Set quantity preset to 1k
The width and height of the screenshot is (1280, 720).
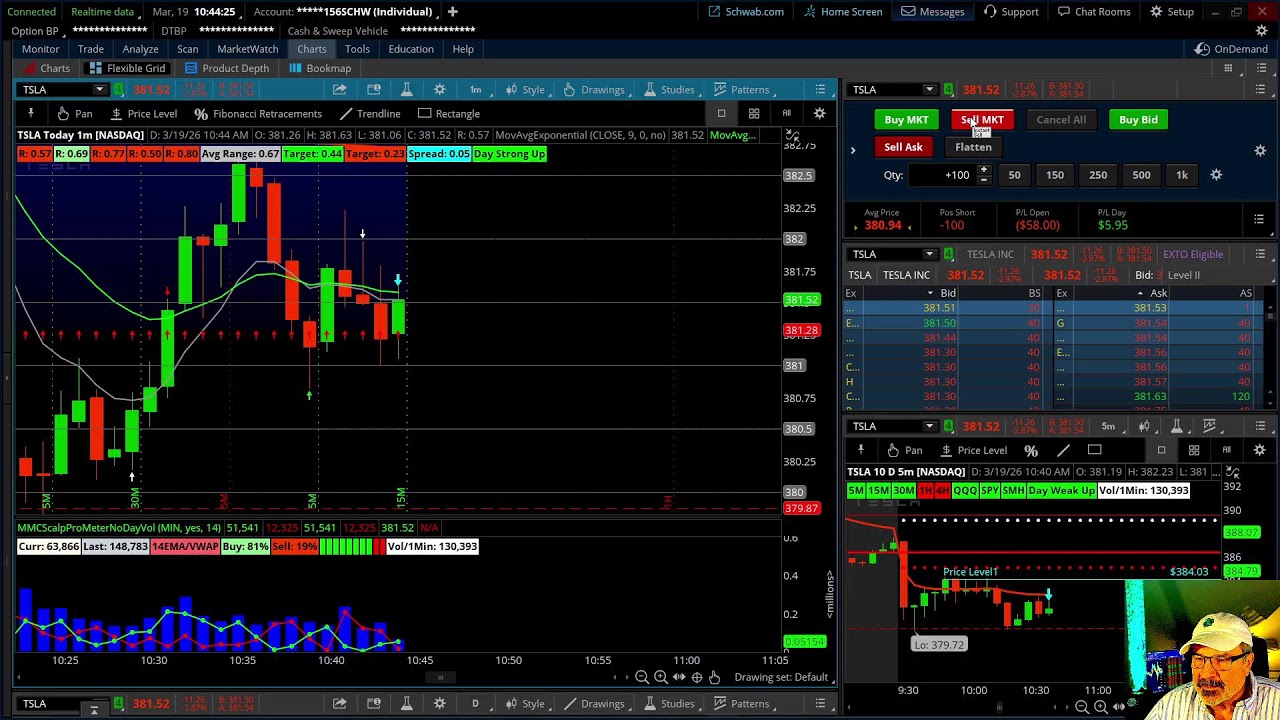tap(1182, 175)
